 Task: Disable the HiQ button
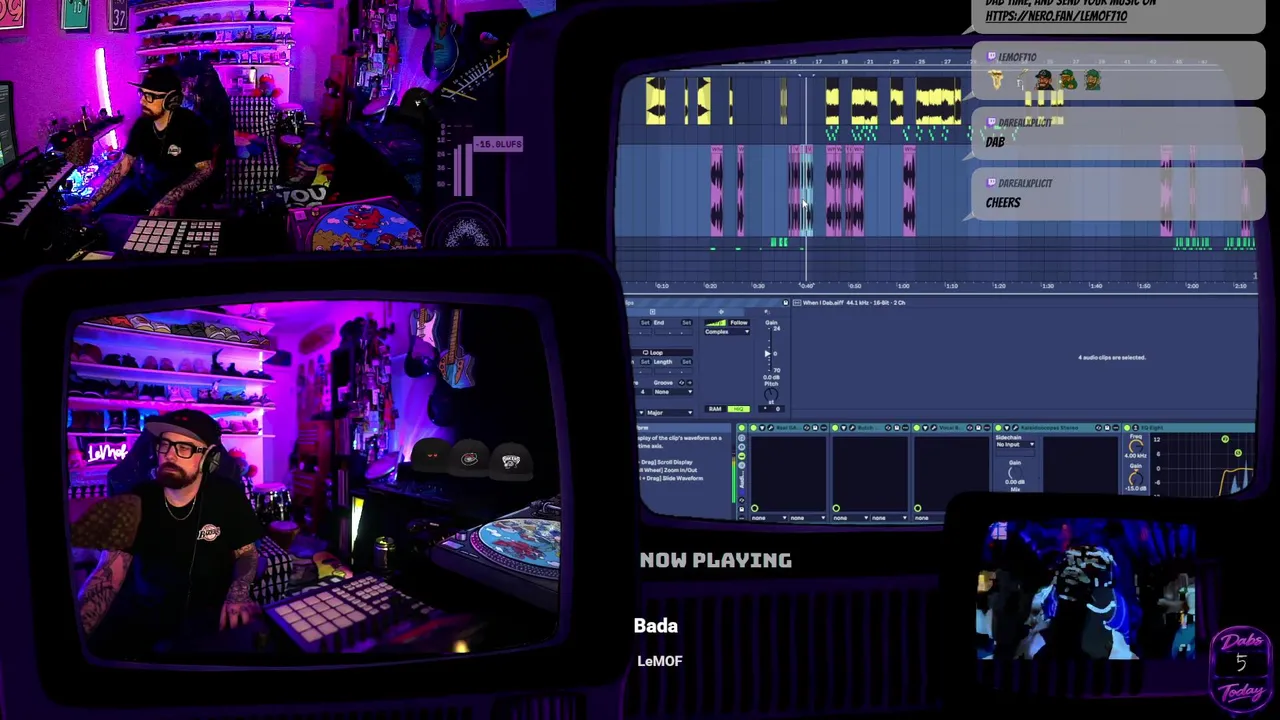739,409
